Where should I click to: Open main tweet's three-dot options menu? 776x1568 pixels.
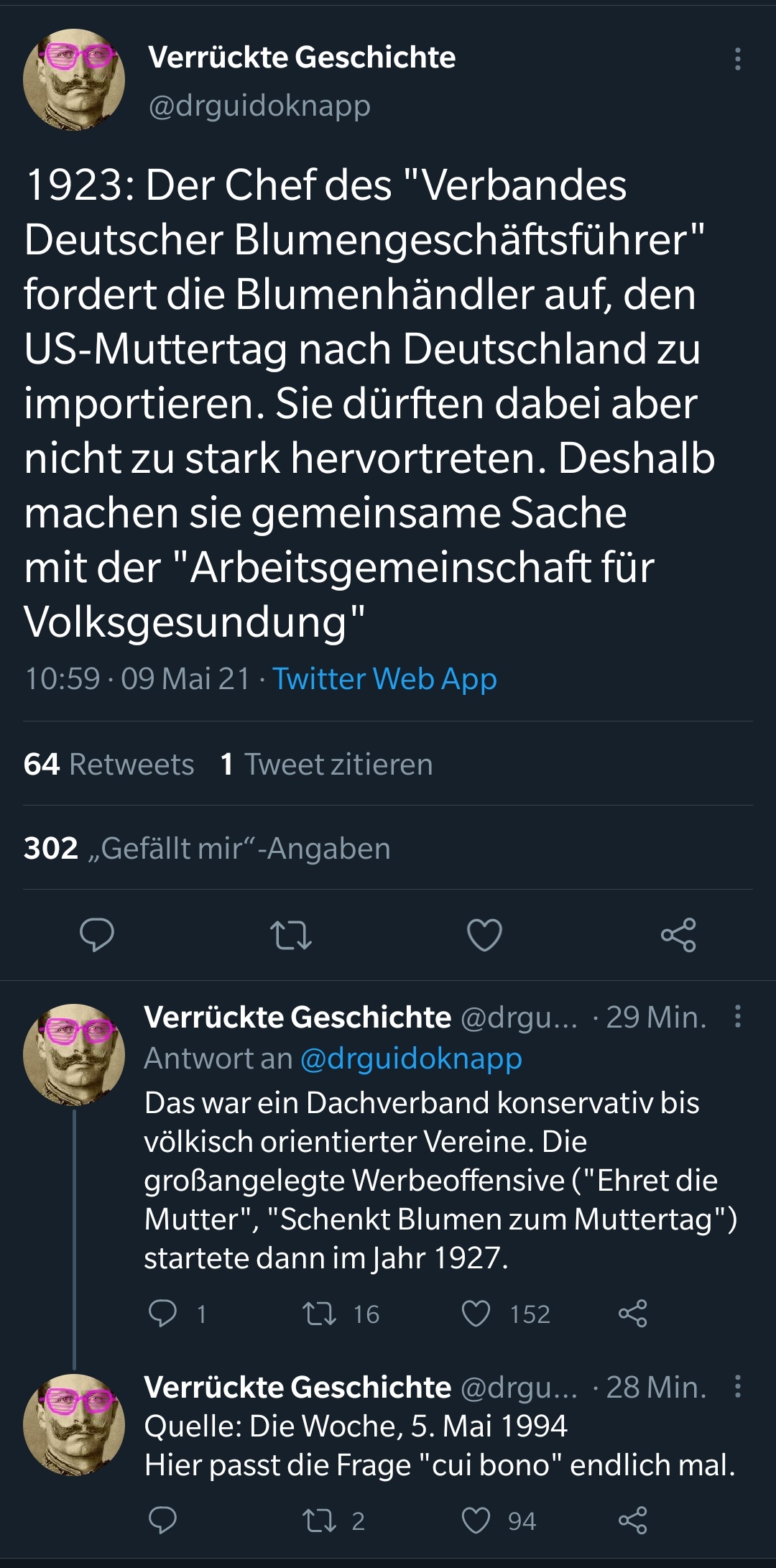pos(737,59)
